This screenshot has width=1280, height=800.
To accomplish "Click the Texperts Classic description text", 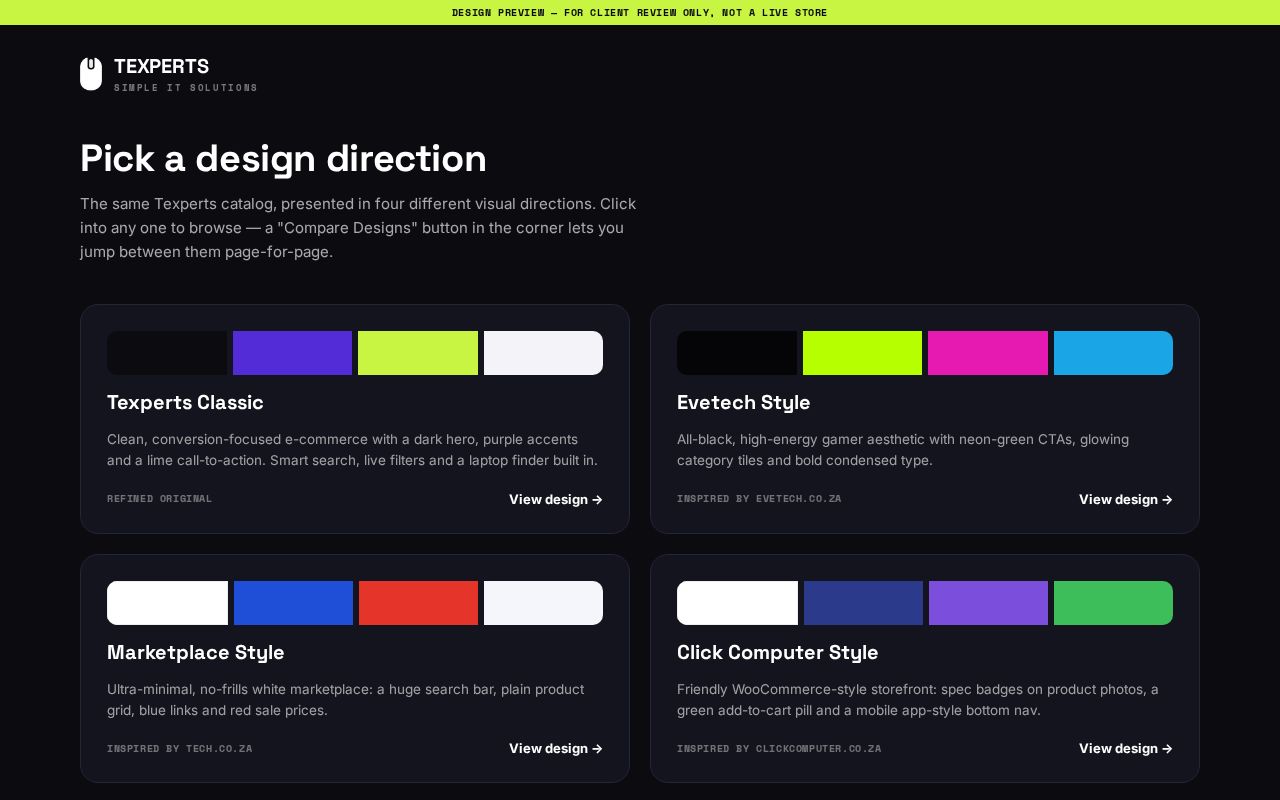I will click(352, 450).
